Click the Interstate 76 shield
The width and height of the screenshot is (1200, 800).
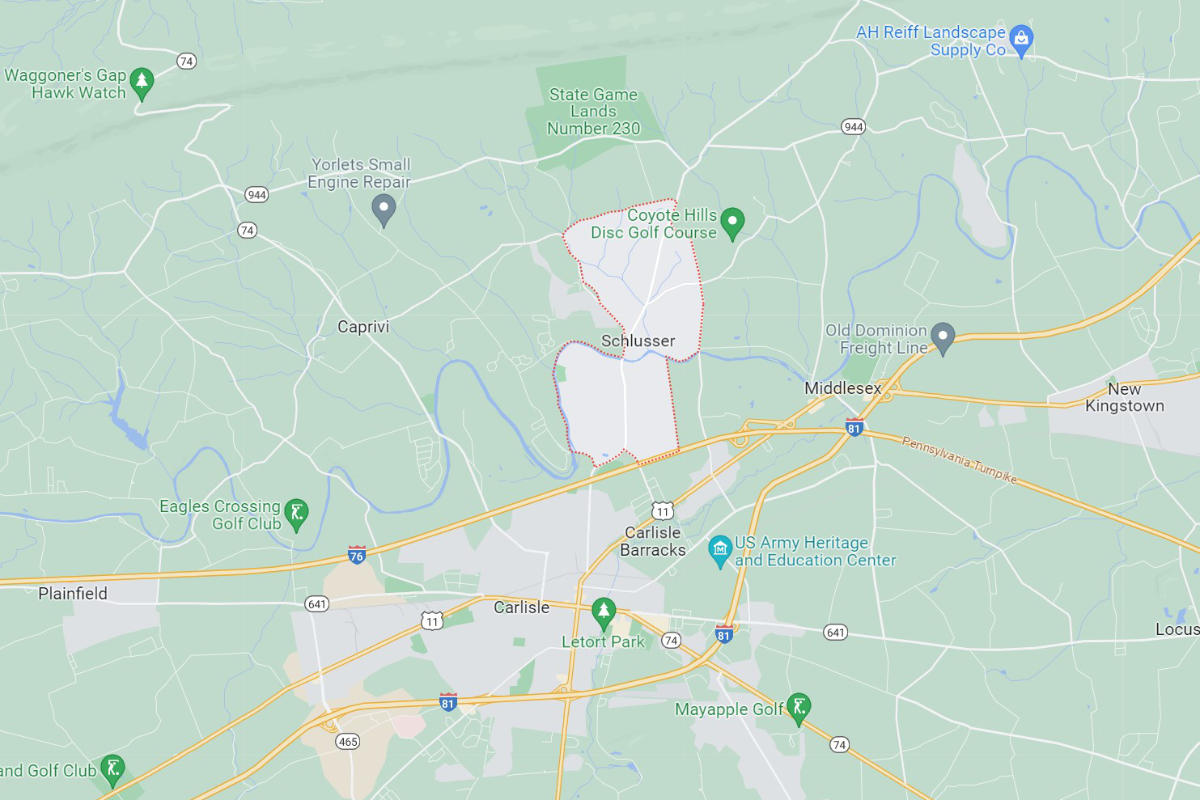[x=357, y=555]
